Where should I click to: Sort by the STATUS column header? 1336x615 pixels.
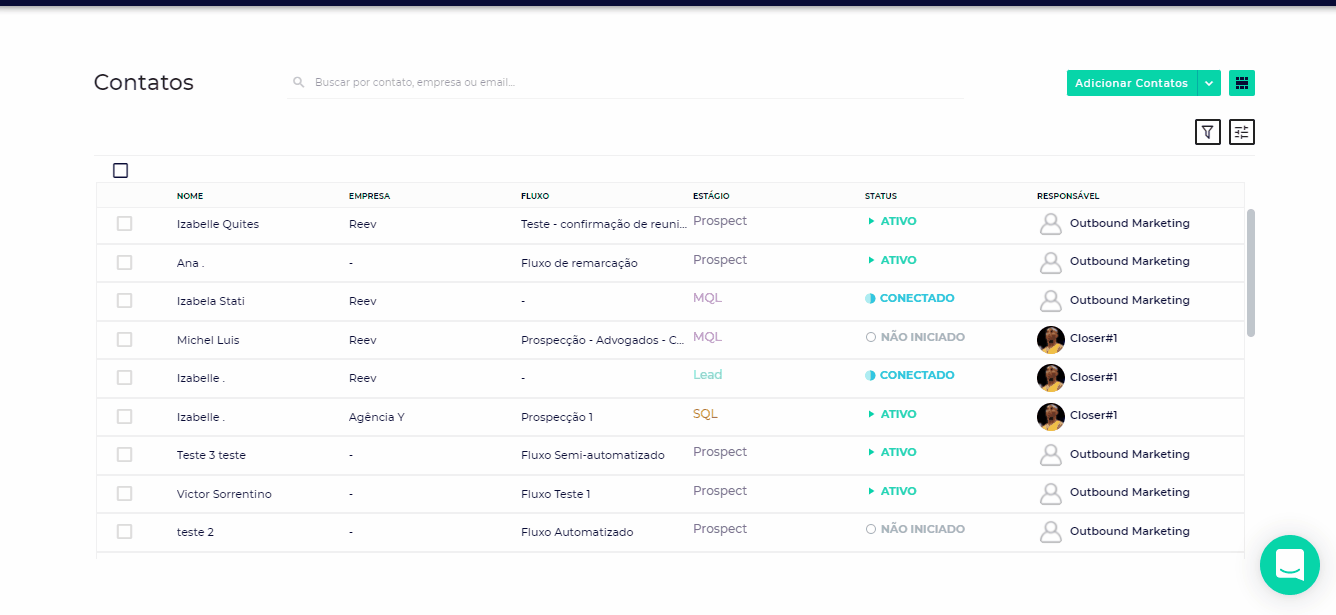pos(880,196)
